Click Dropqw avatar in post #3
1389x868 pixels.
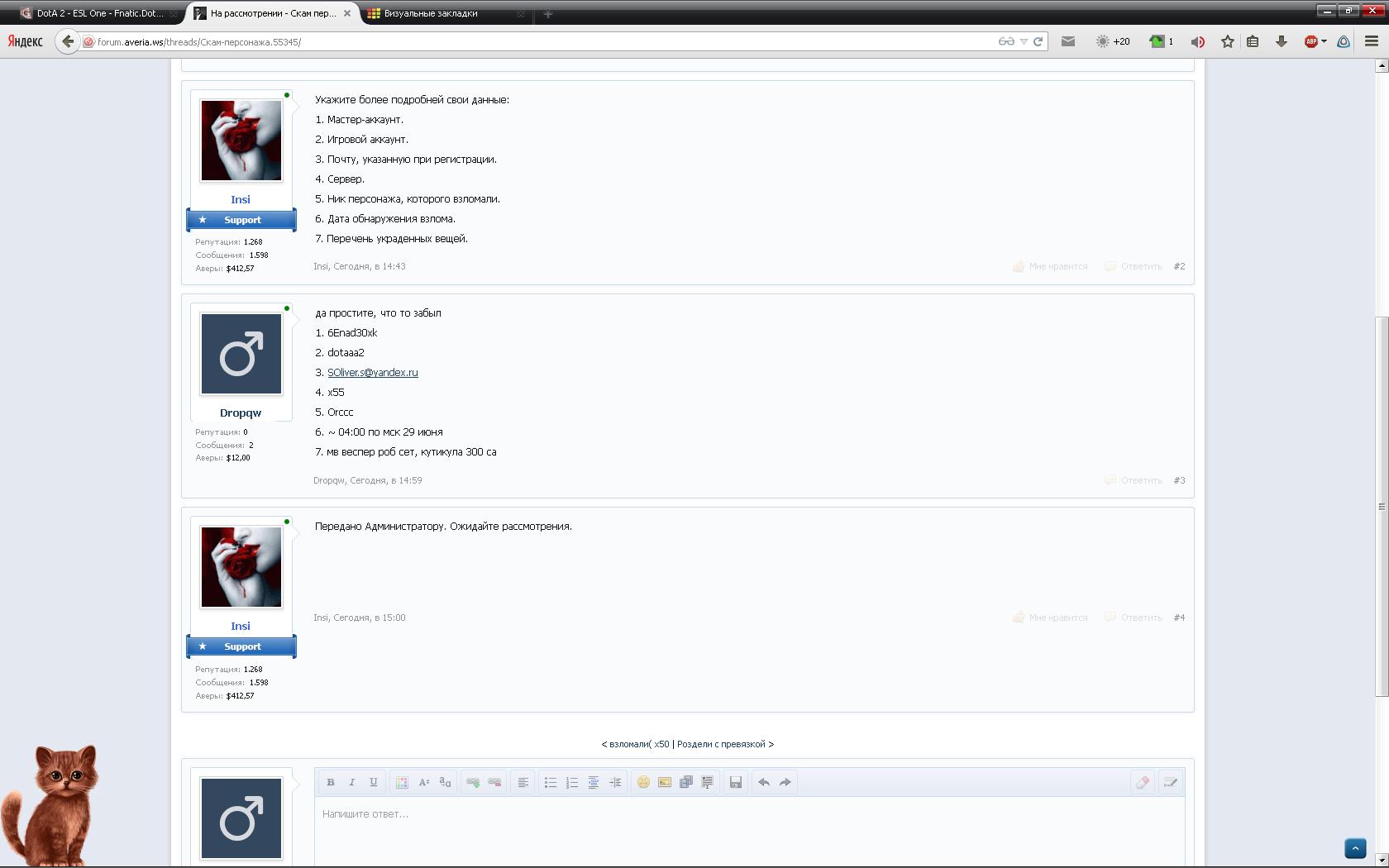pyautogui.click(x=241, y=354)
